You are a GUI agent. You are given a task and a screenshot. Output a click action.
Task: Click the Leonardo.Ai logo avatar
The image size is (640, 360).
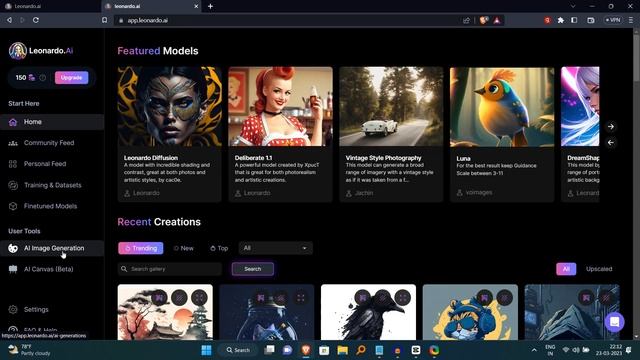point(18,51)
